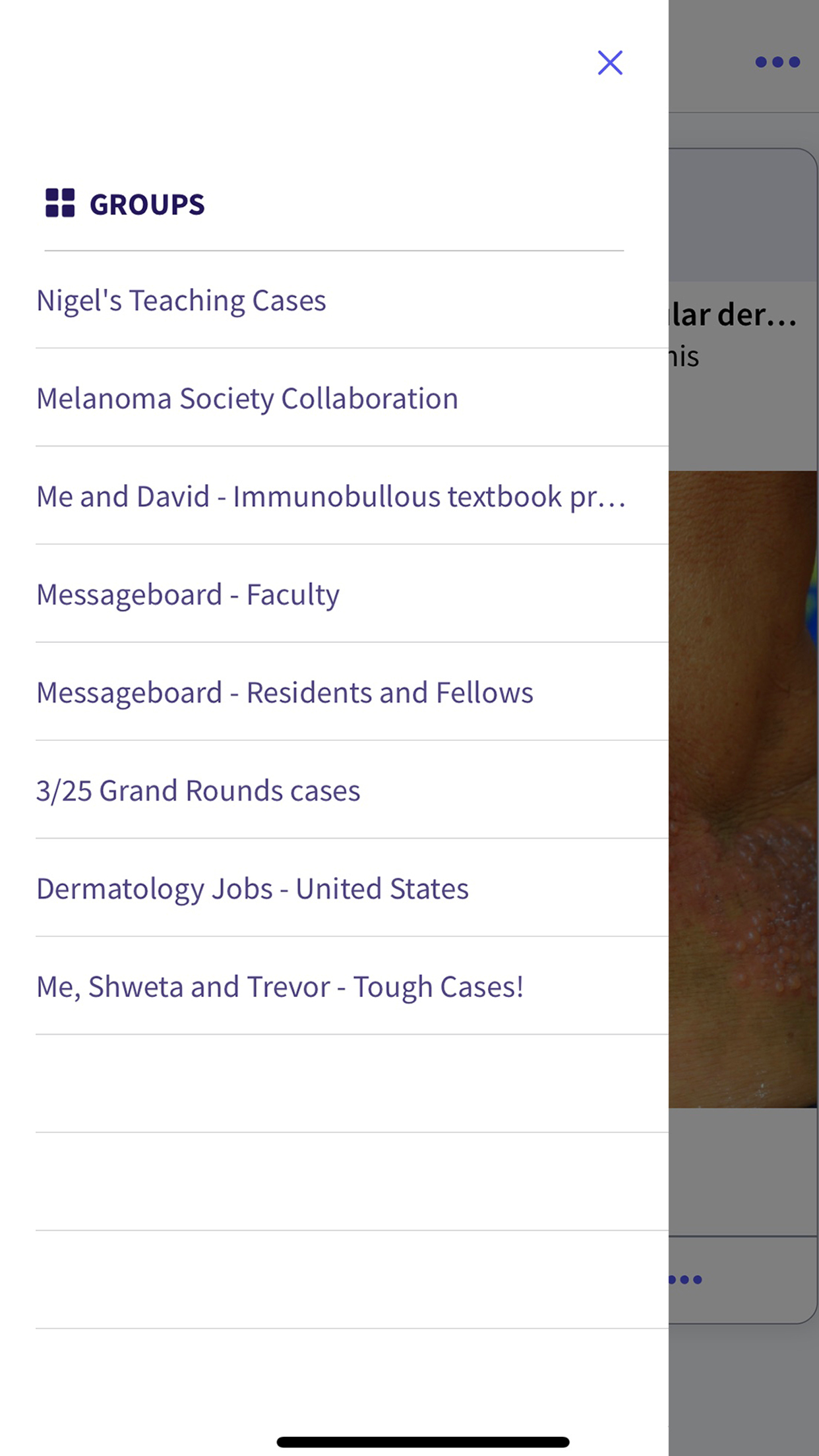Open Dermatology Jobs - United States
Image resolution: width=819 pixels, height=1456 pixels.
[253, 888]
